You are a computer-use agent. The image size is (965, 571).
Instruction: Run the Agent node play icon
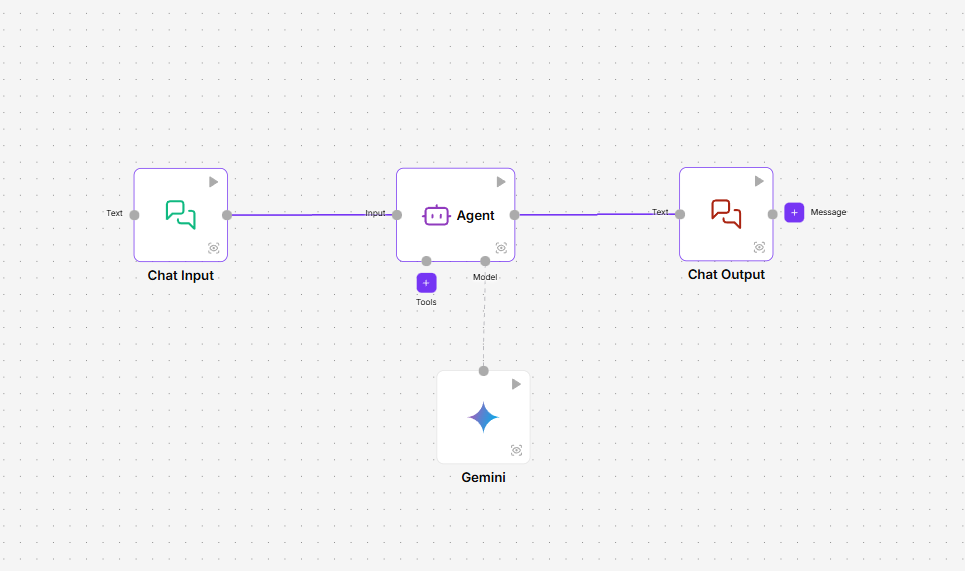coord(501,182)
